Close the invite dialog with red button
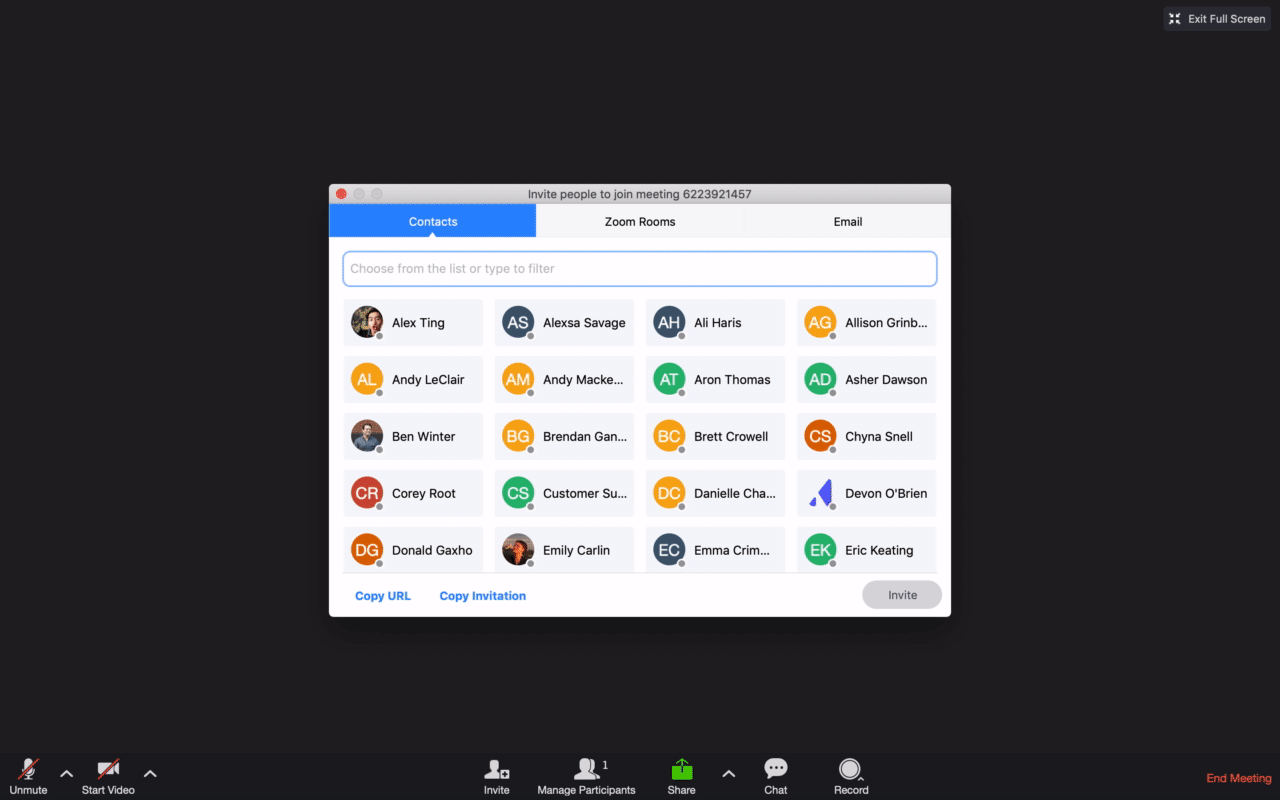 coord(341,194)
